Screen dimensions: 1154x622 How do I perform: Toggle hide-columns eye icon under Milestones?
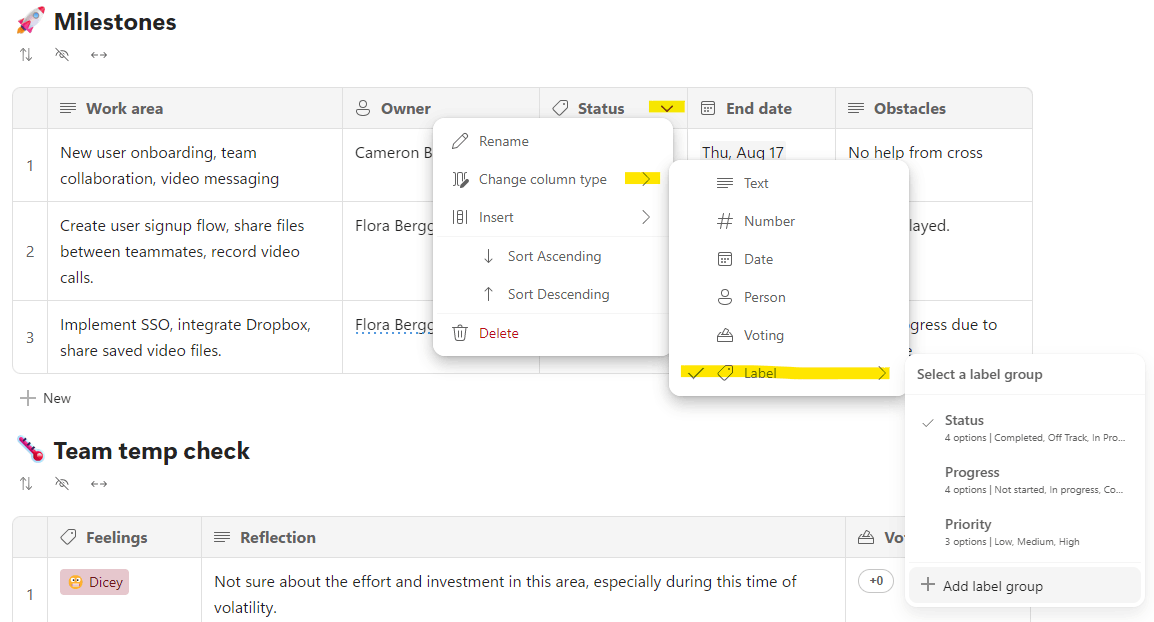62,55
